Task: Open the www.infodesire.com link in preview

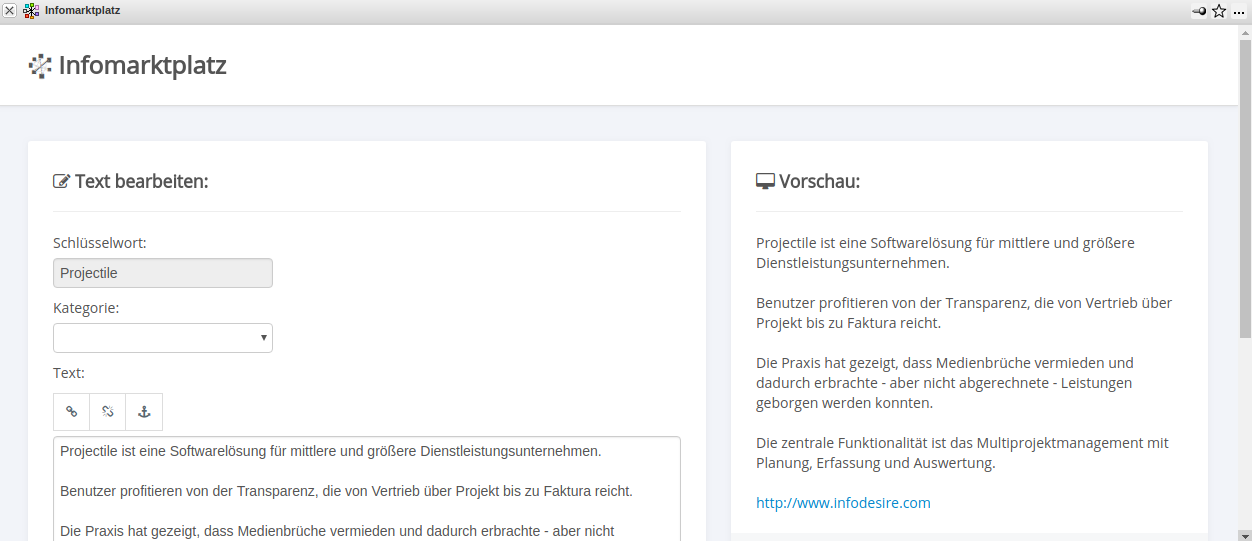Action: (843, 503)
